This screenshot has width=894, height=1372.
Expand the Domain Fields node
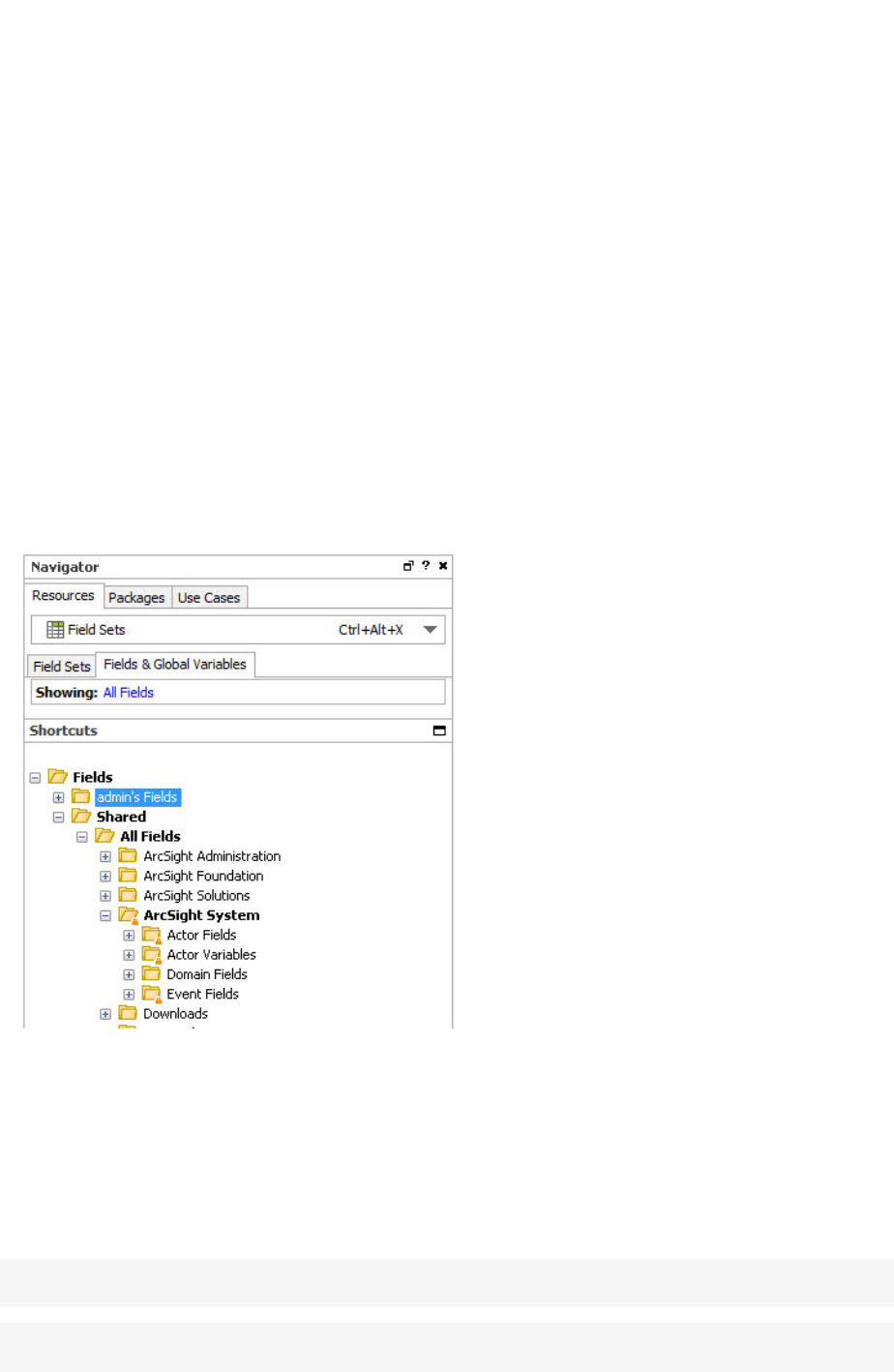pos(129,975)
